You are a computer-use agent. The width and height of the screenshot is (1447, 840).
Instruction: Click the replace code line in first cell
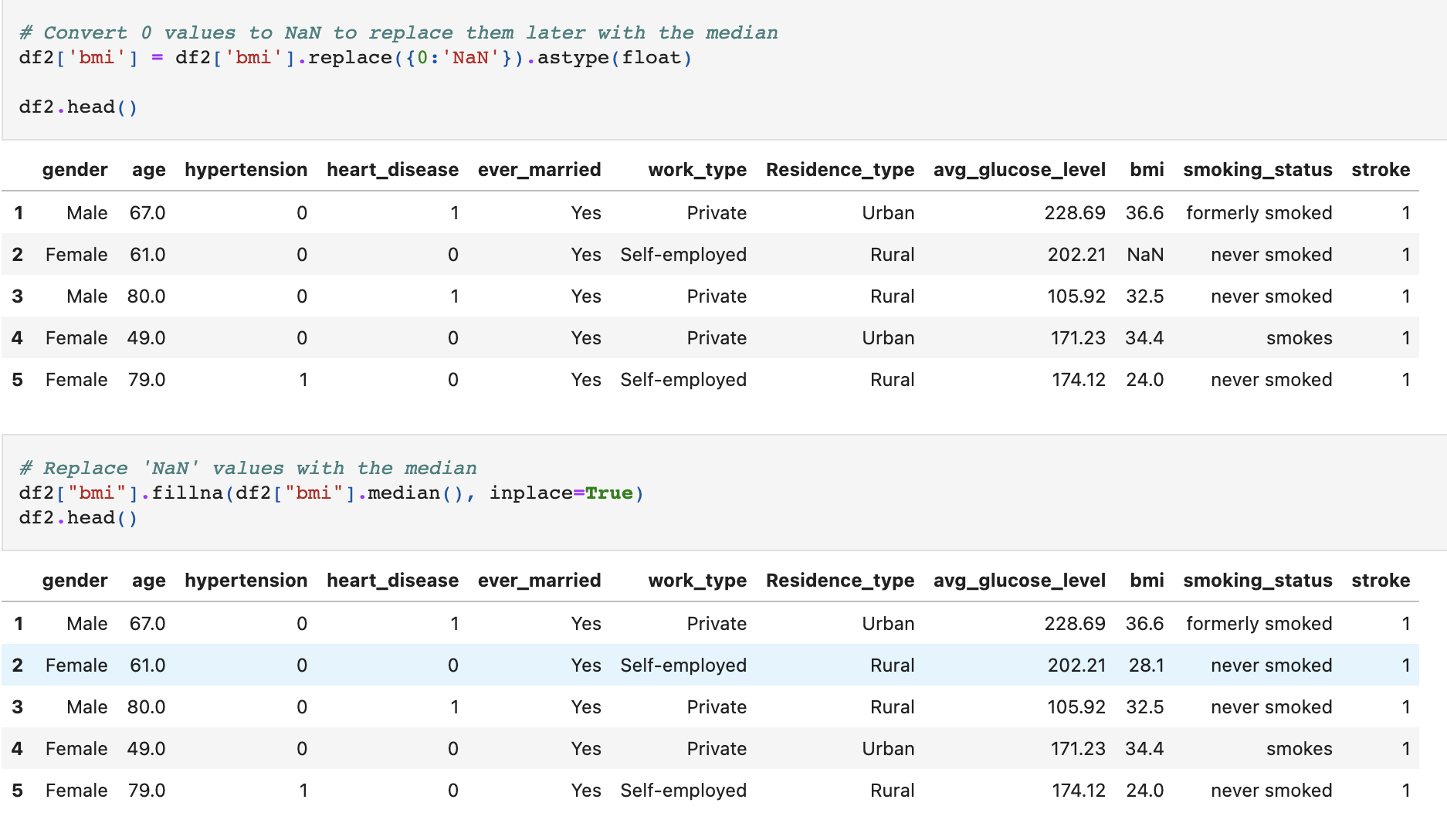tap(355, 57)
